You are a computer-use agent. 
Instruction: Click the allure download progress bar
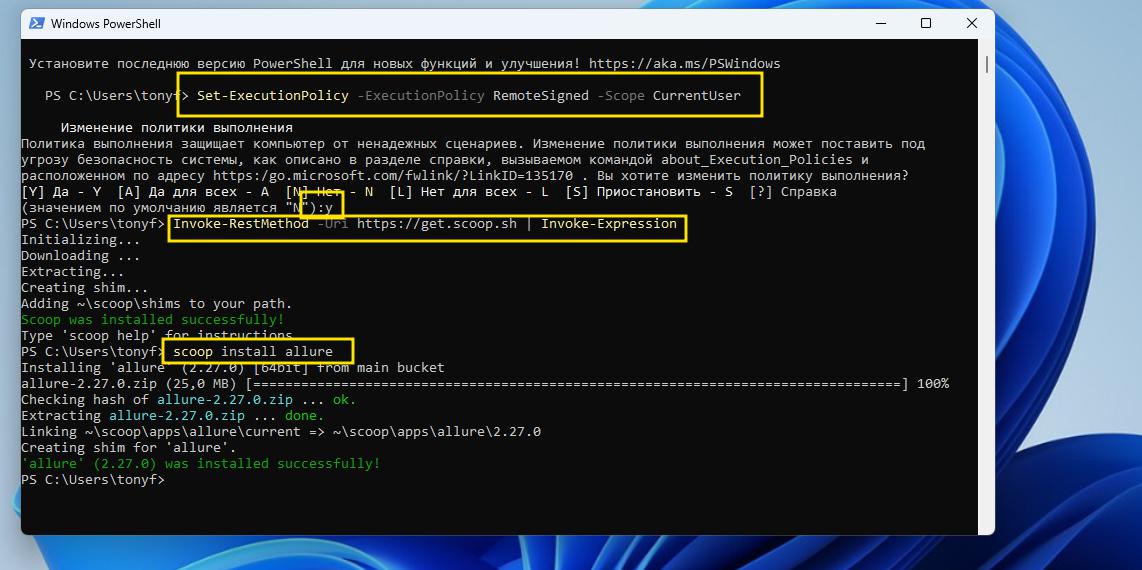(578, 384)
